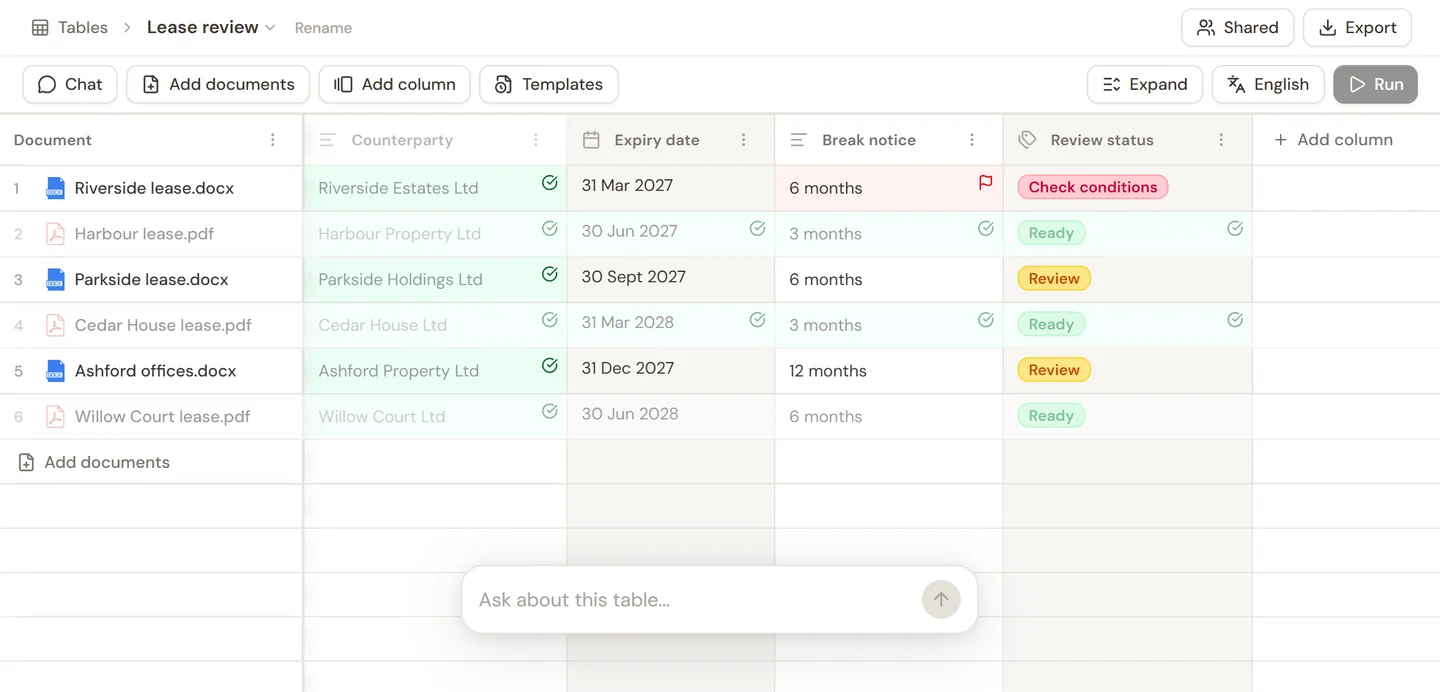Click Willow Court's Ready status tag
The height and width of the screenshot is (692, 1440).
click(1051, 416)
